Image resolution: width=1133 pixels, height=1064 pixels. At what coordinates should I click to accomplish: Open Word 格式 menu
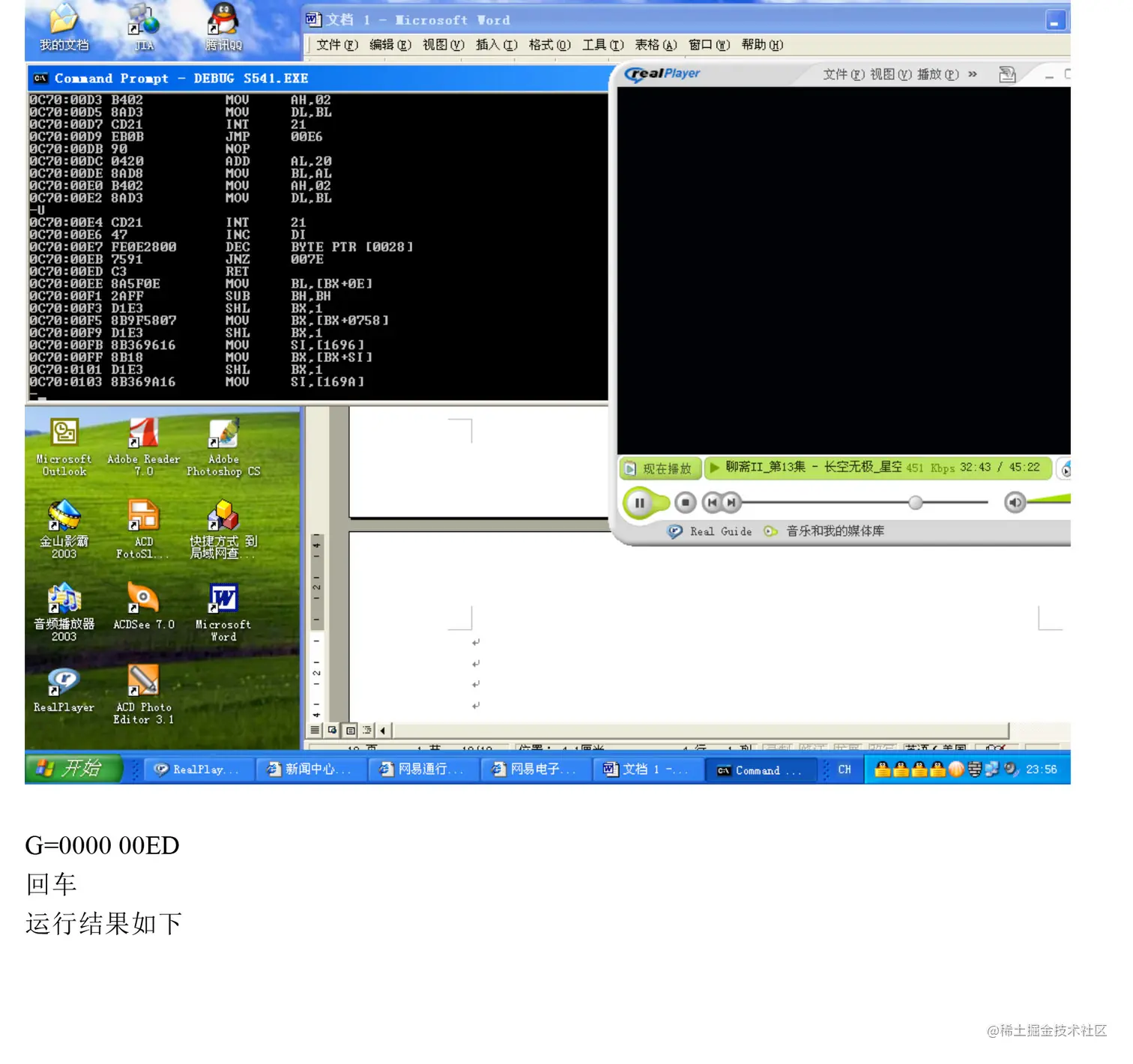(x=549, y=45)
